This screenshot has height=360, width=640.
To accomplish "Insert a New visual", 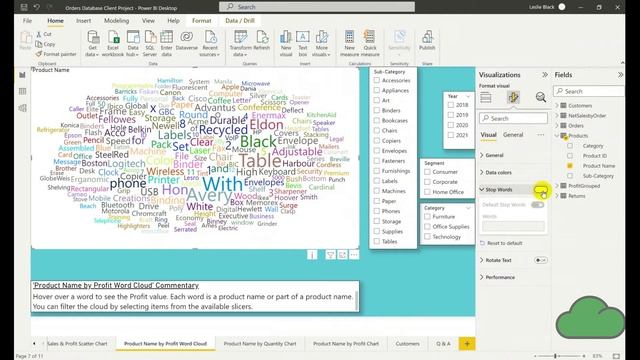I will coord(286,43).
